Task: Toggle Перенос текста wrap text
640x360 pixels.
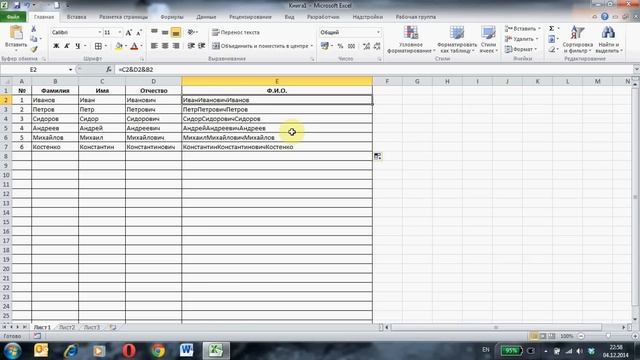Action: [236, 32]
